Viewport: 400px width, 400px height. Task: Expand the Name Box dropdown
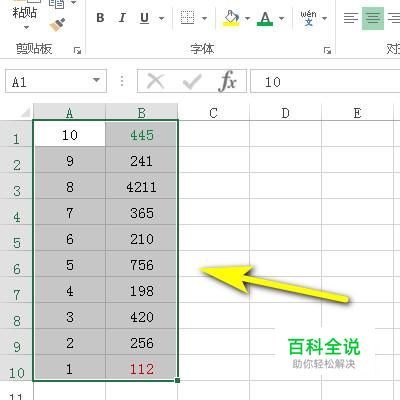pos(97,81)
